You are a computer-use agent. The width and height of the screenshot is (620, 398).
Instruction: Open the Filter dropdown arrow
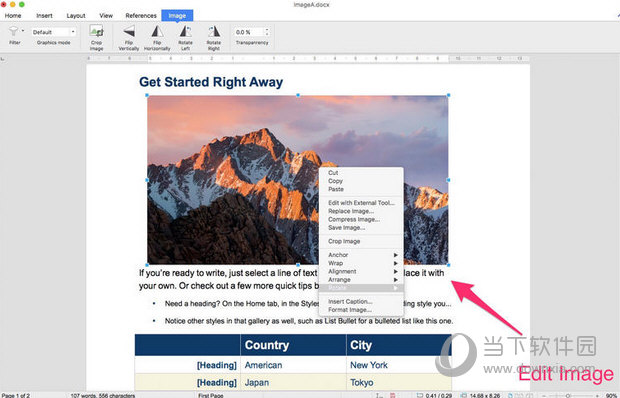pos(23,31)
